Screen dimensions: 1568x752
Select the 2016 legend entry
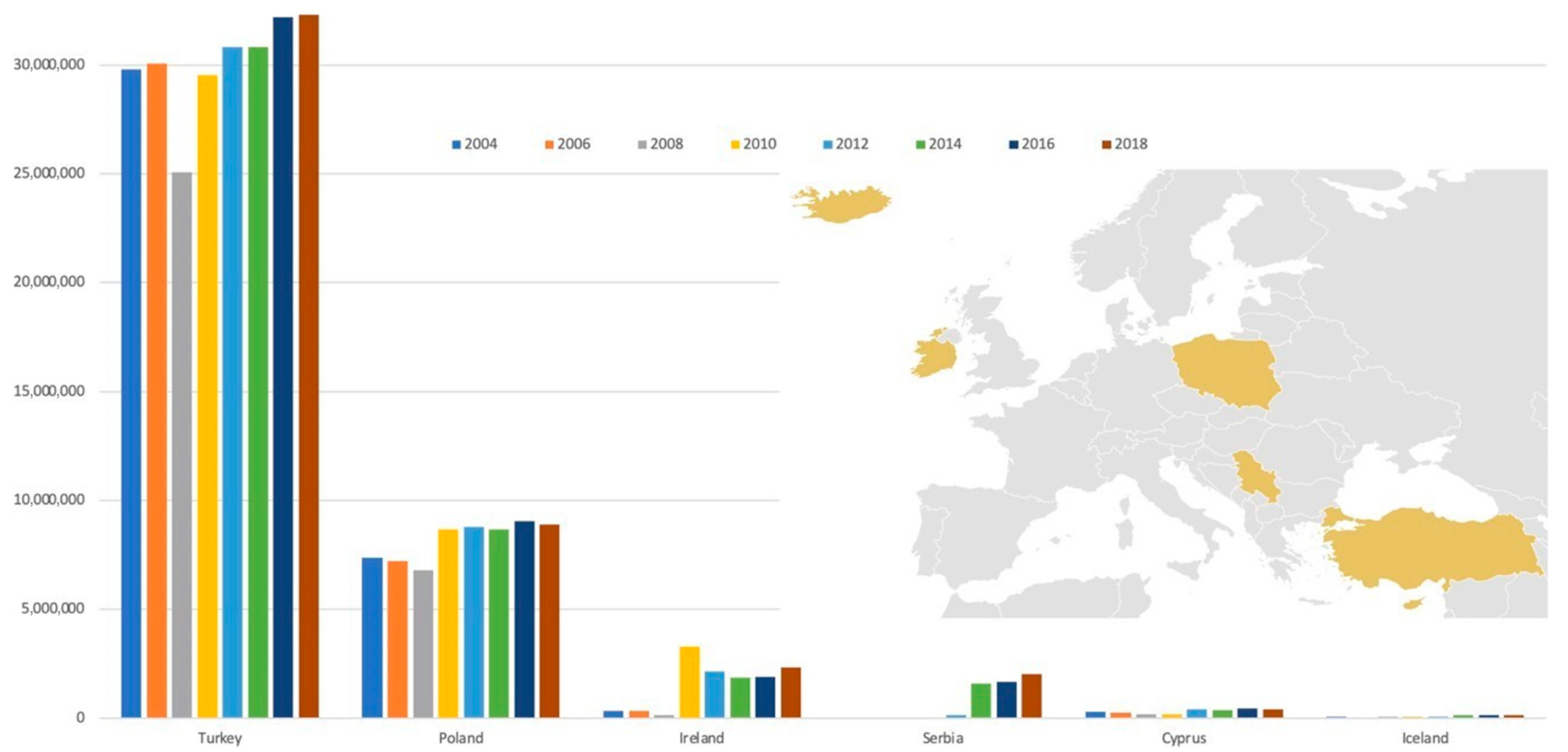click(x=1037, y=144)
